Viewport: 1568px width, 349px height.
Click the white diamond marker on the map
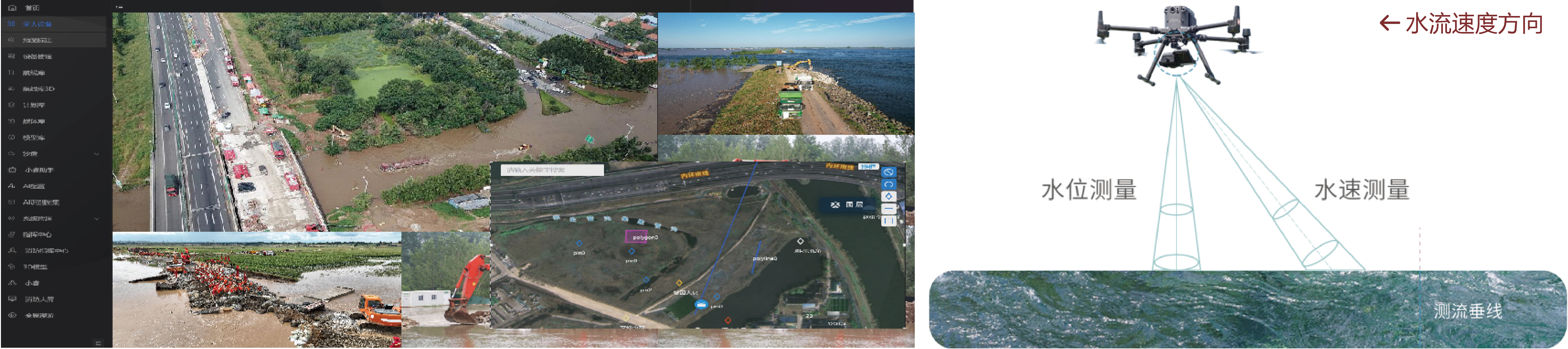(x=800, y=242)
